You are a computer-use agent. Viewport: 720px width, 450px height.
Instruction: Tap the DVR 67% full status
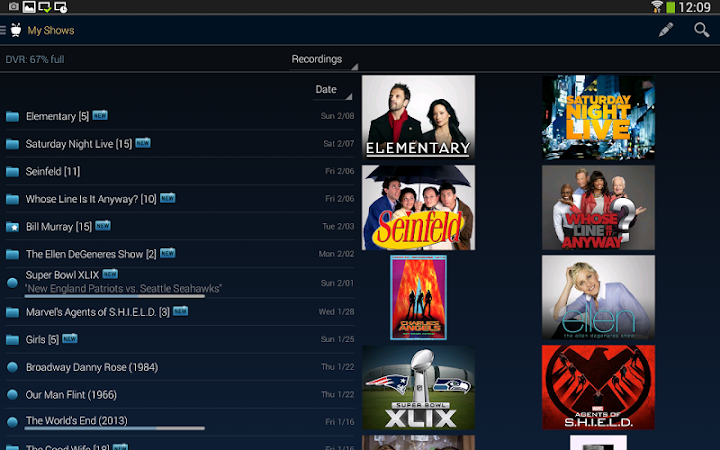coord(35,60)
